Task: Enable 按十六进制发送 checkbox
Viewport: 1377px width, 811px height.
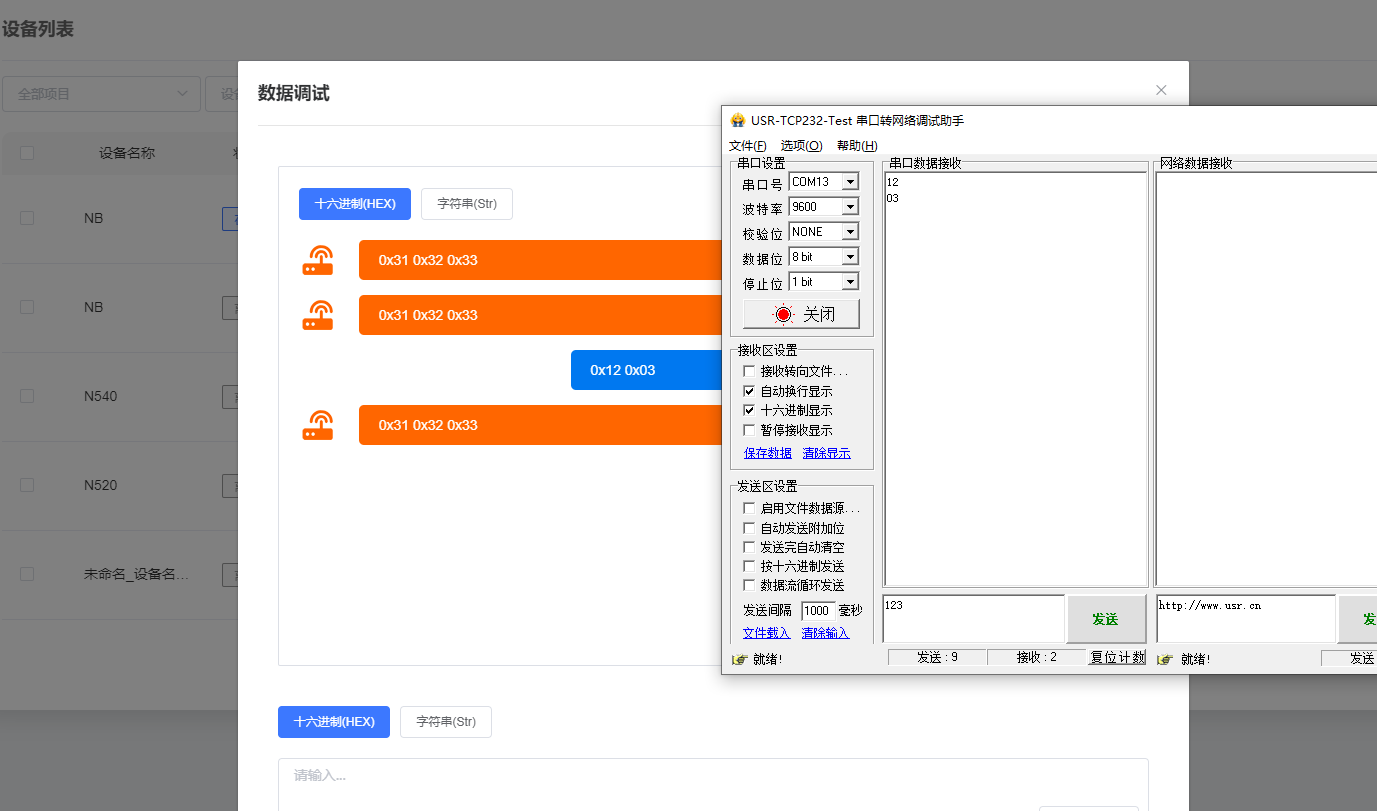Action: (749, 566)
